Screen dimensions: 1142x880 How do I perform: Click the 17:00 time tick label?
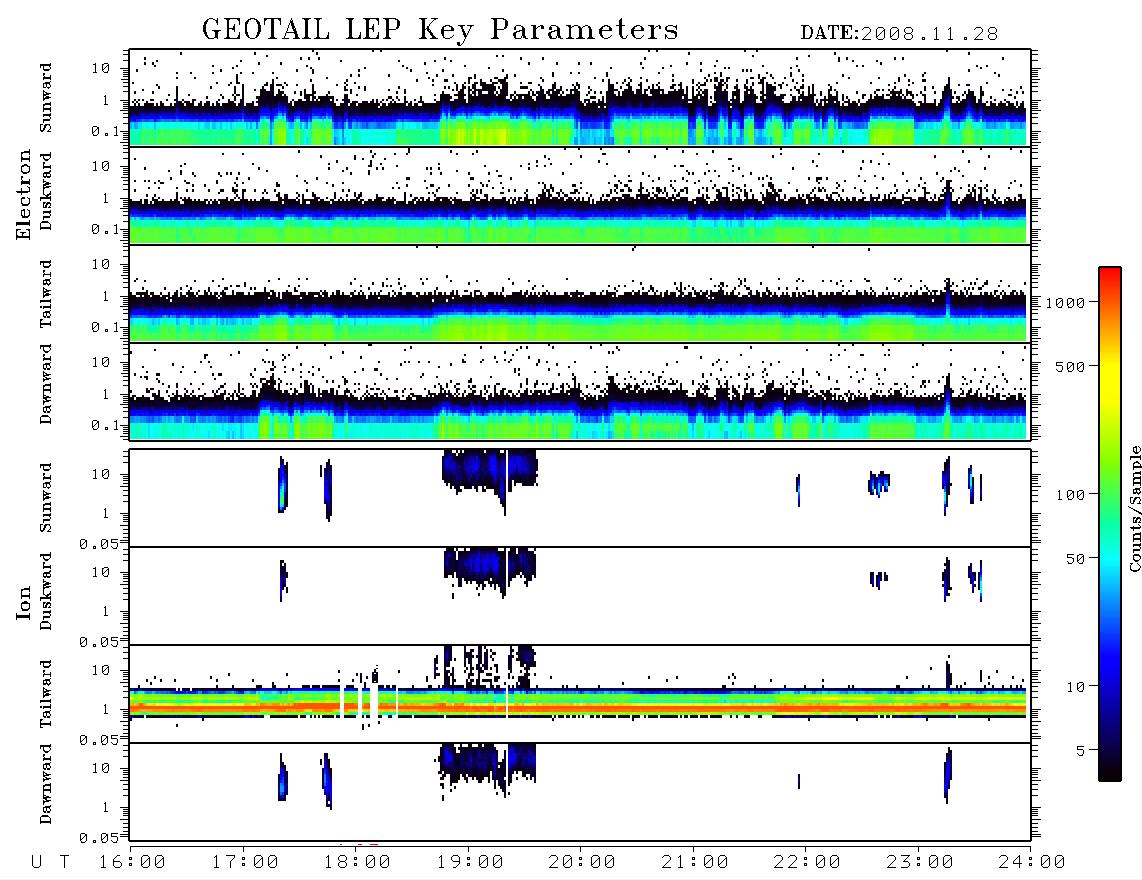coord(245,863)
